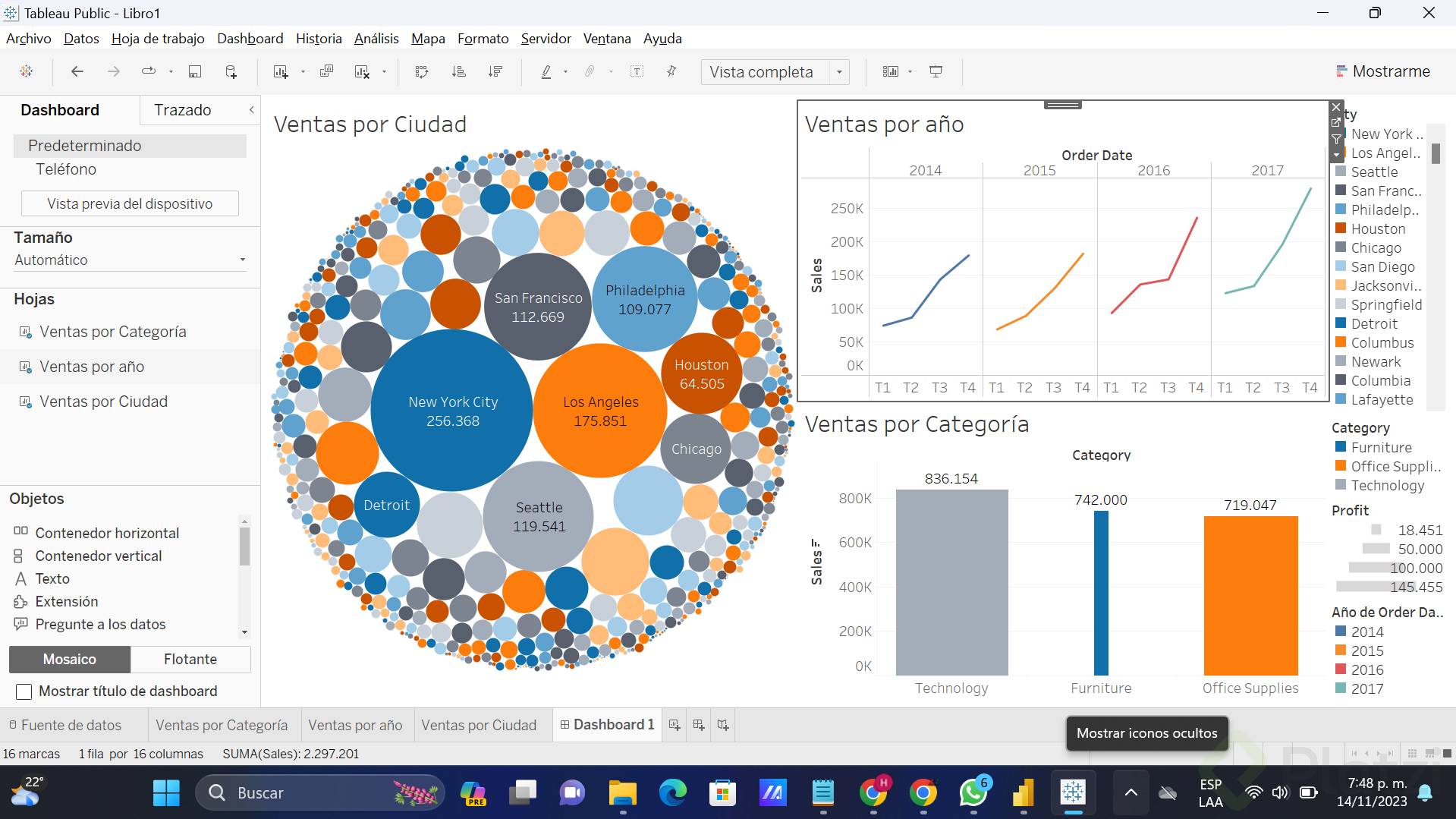Collapse the left Dashboard side pane
This screenshot has height=819, width=1456.
[x=251, y=110]
